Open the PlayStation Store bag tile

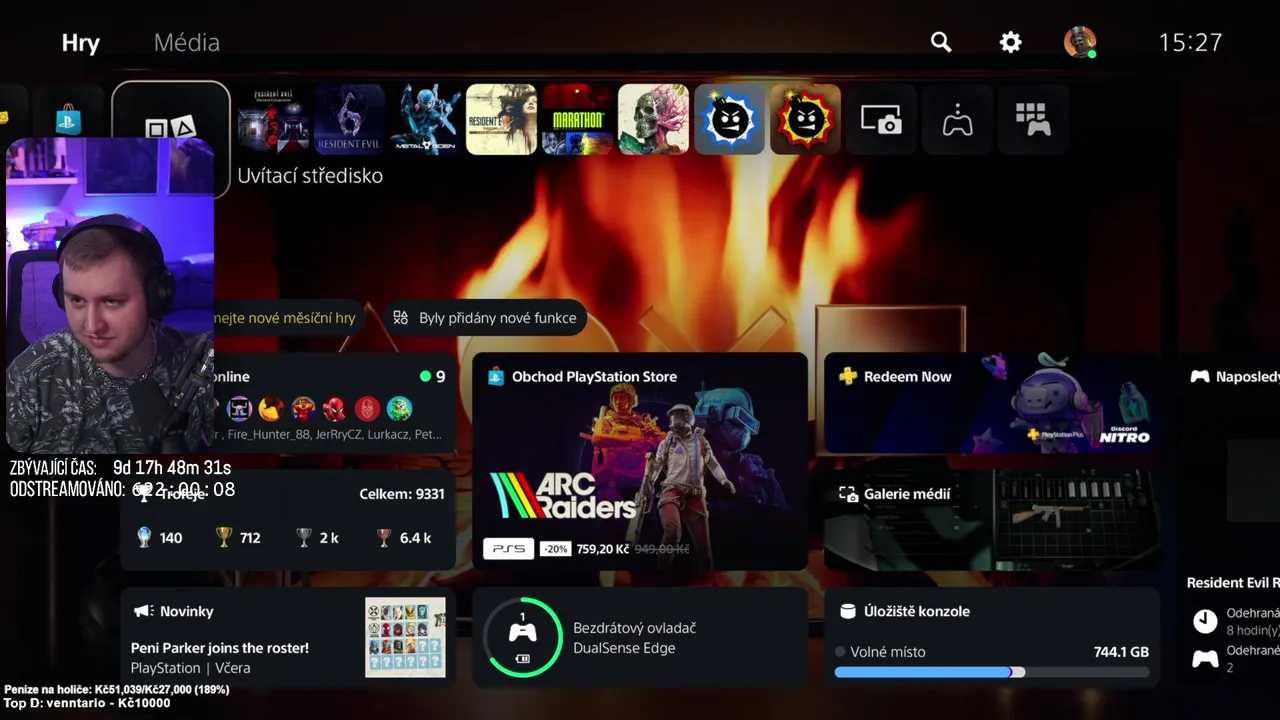click(68, 119)
